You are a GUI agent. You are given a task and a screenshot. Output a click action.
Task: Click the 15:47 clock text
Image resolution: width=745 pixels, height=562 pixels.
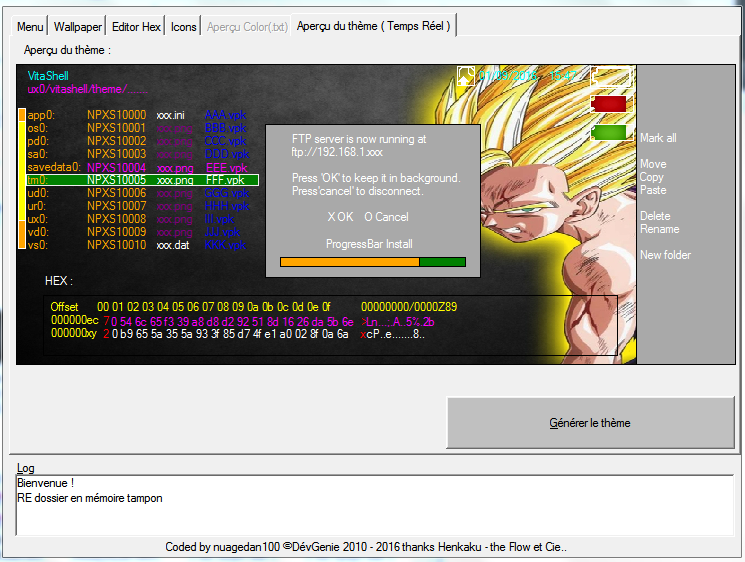(563, 76)
